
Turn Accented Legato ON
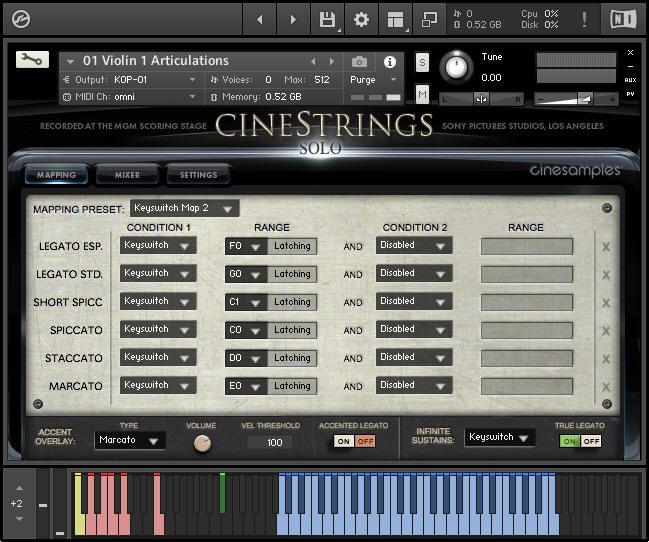click(344, 441)
